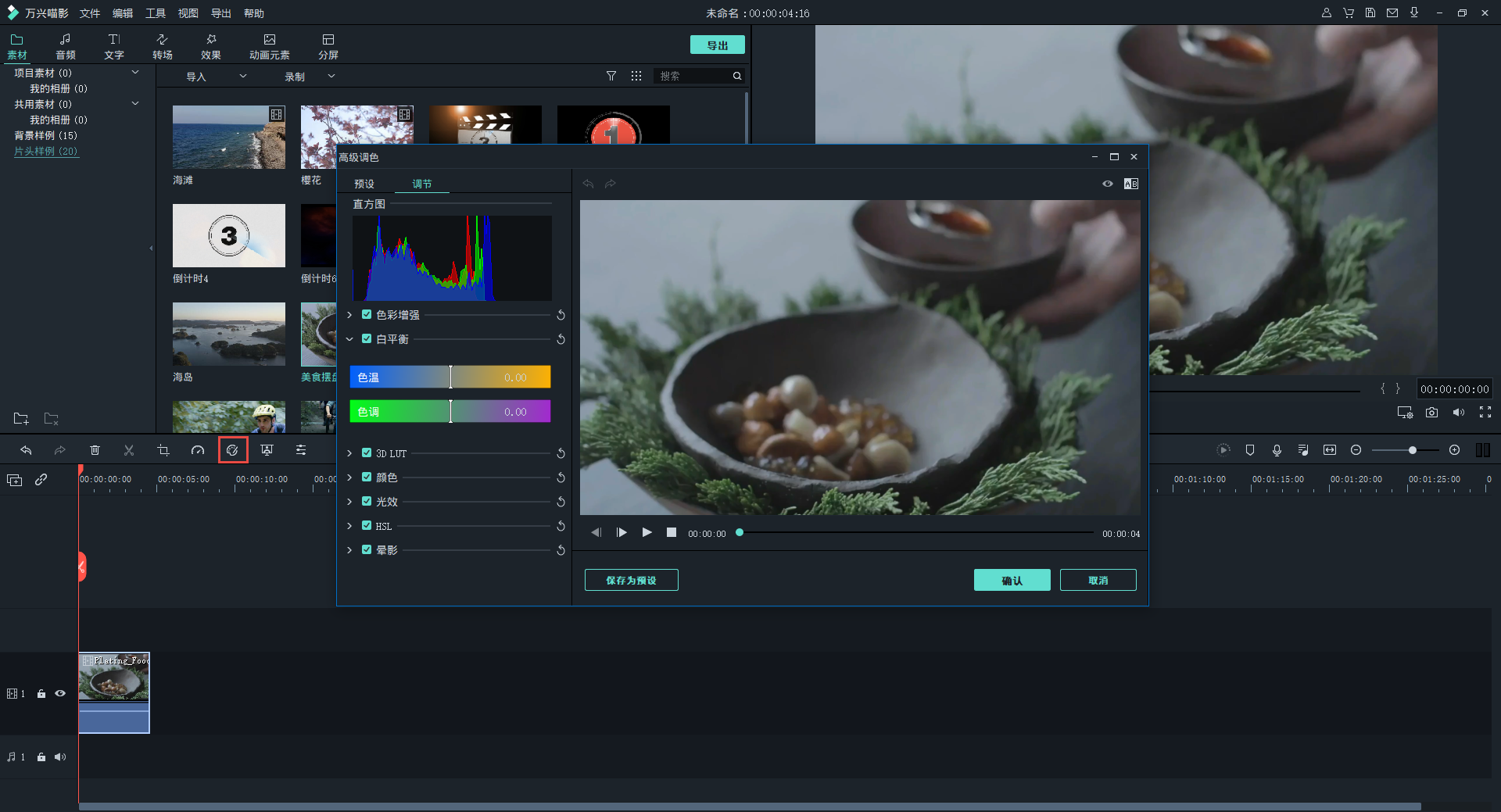The image size is (1501, 812).
Task: Click the crop tool in timeline toolbar
Action: tap(163, 450)
